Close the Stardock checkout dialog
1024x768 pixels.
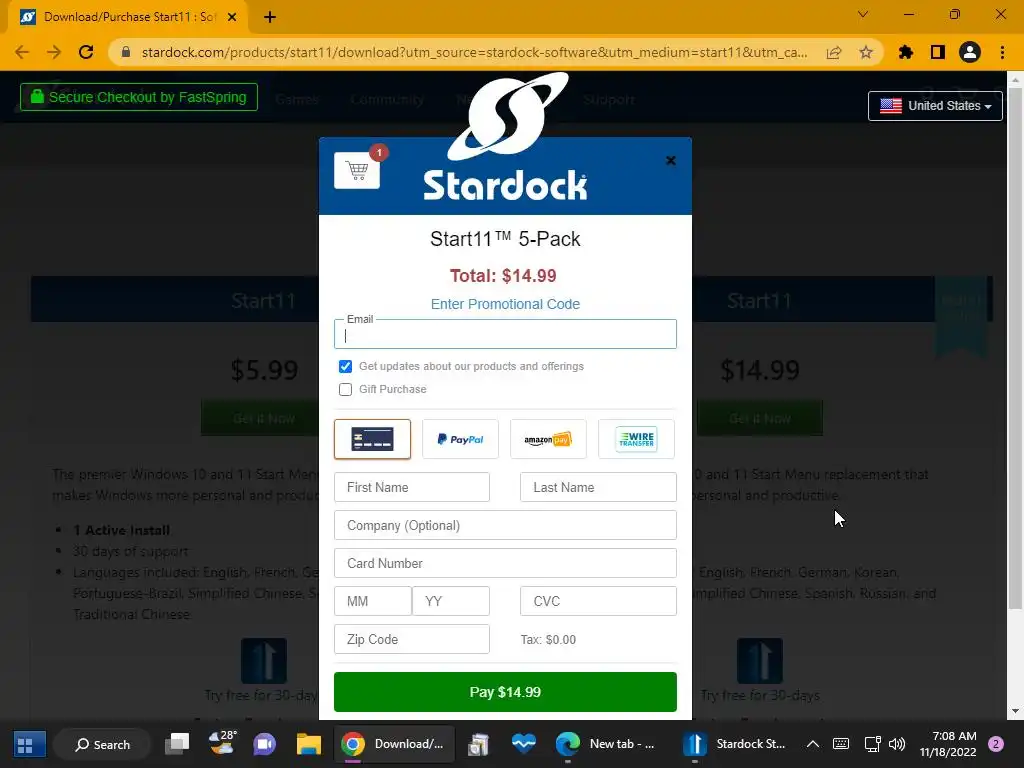(x=671, y=161)
